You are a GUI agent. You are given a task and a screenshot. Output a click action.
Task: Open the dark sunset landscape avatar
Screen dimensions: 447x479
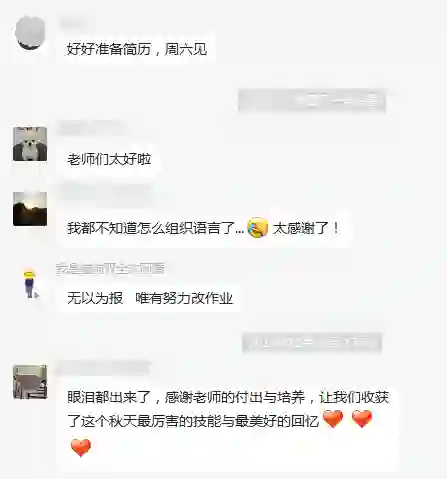pos(30,209)
